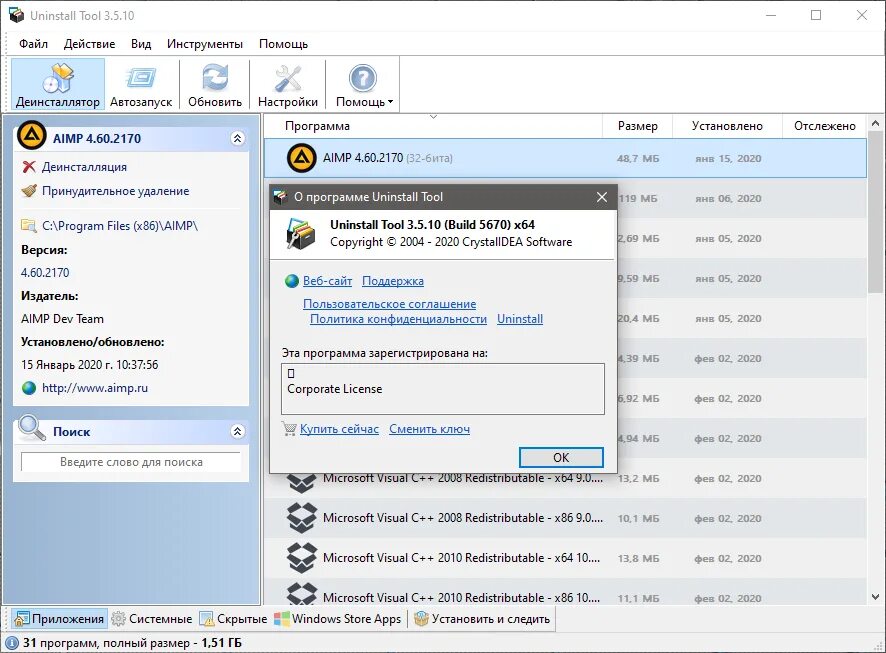This screenshot has width=886, height=653.
Task: Click the globe icon next to Веб-сайт
Action: click(x=292, y=281)
